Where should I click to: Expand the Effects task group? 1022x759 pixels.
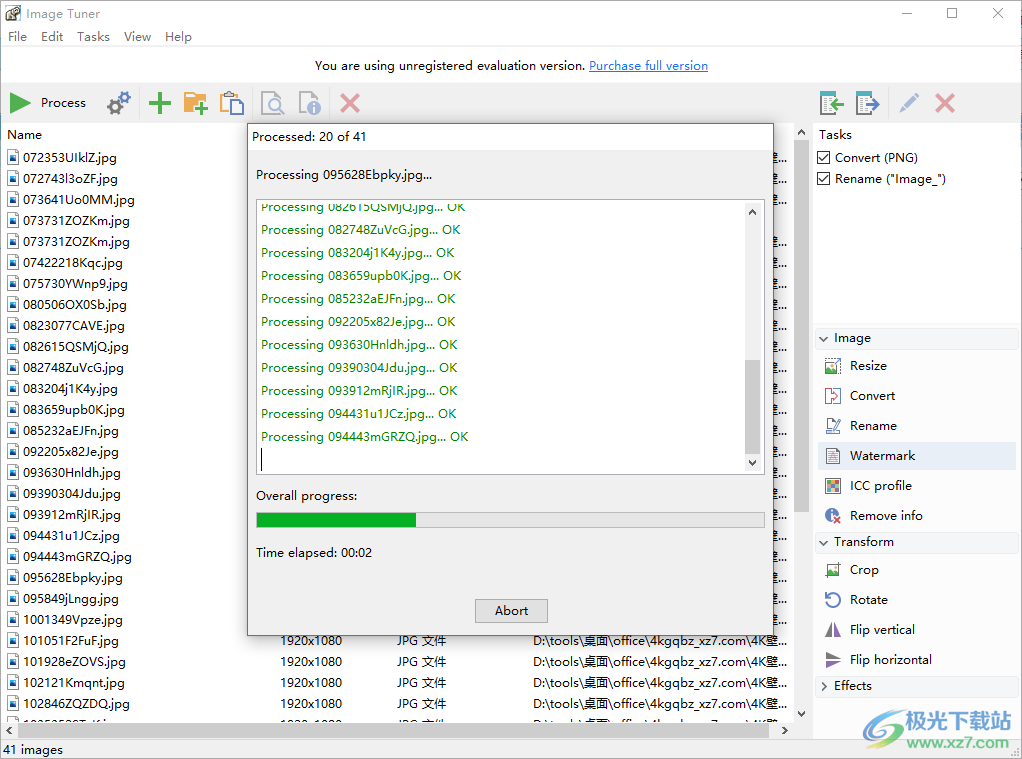pyautogui.click(x=824, y=686)
